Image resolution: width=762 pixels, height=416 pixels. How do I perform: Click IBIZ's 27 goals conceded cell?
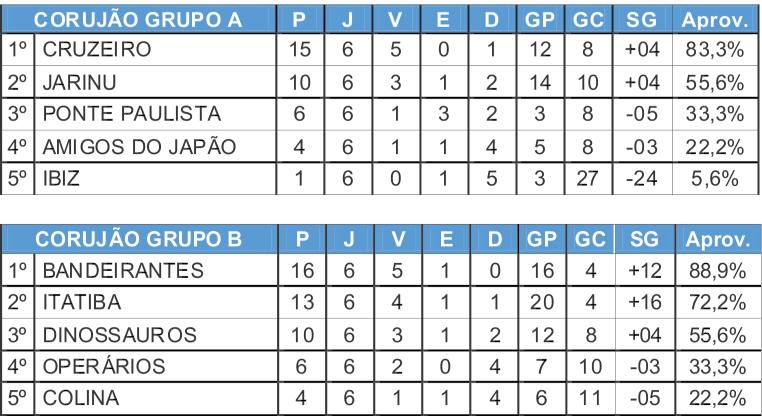588,178
